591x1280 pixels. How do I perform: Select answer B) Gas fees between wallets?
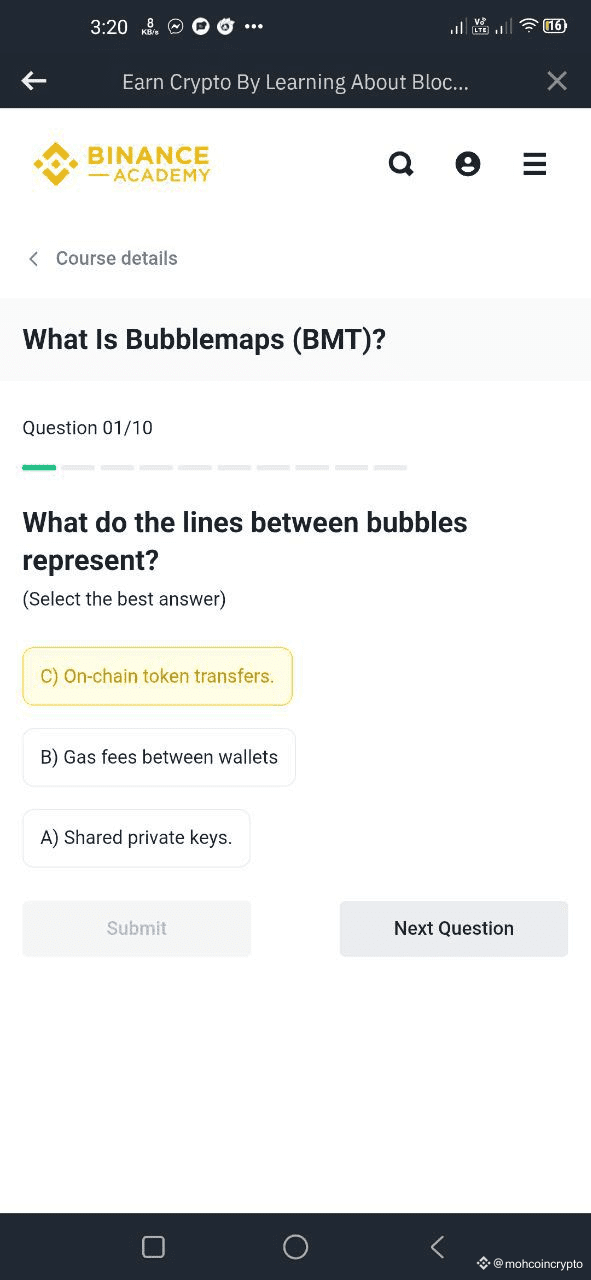point(159,757)
